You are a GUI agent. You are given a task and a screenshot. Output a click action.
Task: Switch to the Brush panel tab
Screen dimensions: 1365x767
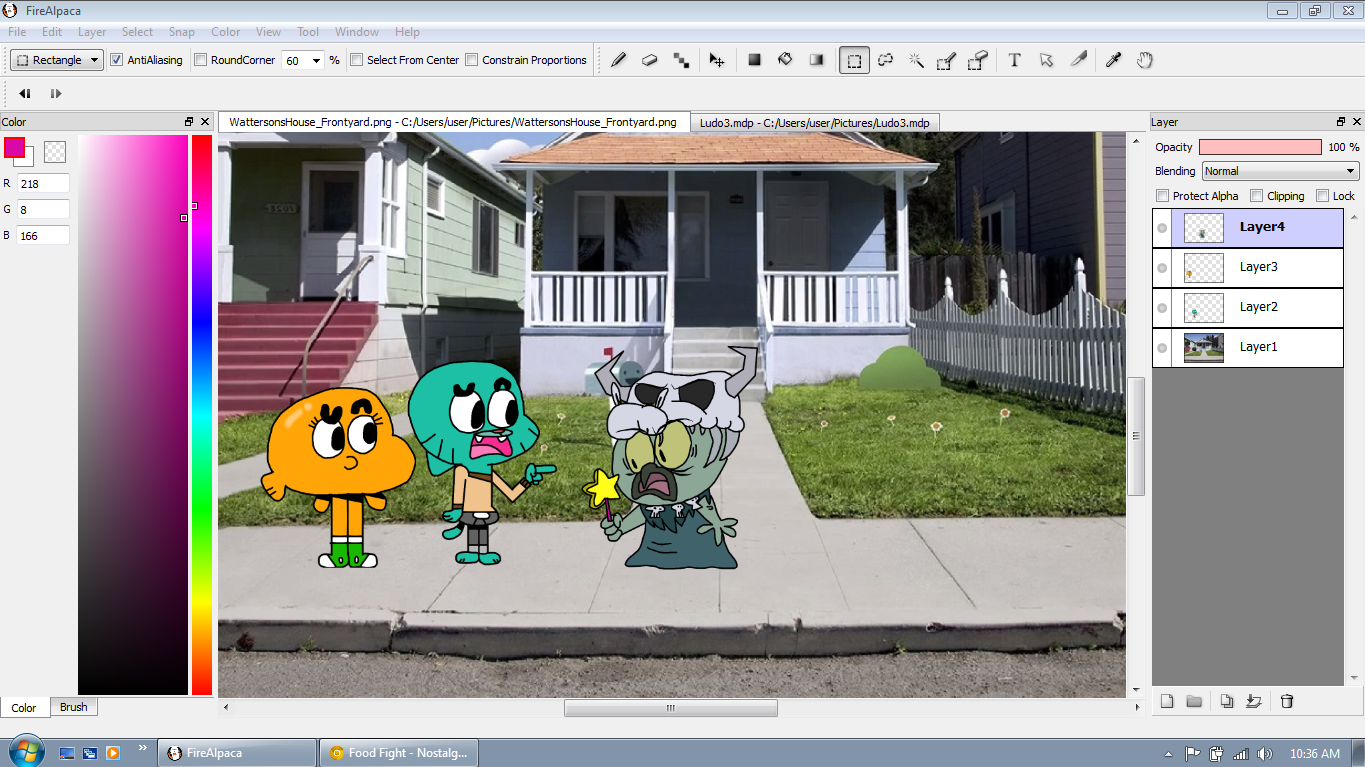point(73,707)
